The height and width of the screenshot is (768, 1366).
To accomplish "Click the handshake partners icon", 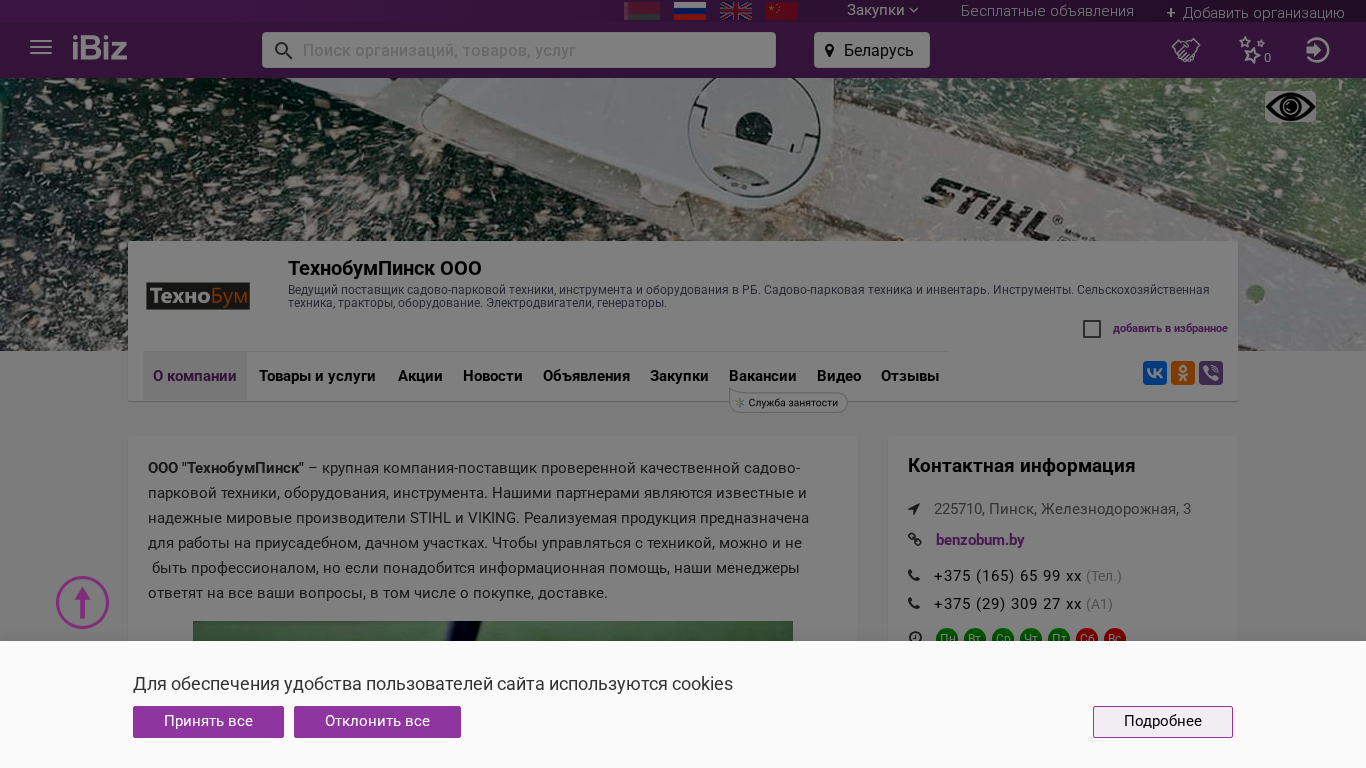I will tap(1185, 50).
